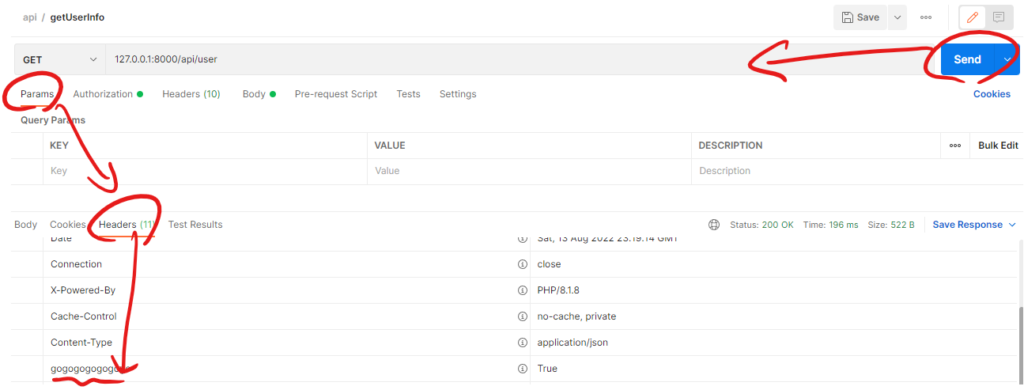Click the response headers vertical scrollbar

pos(1020,346)
